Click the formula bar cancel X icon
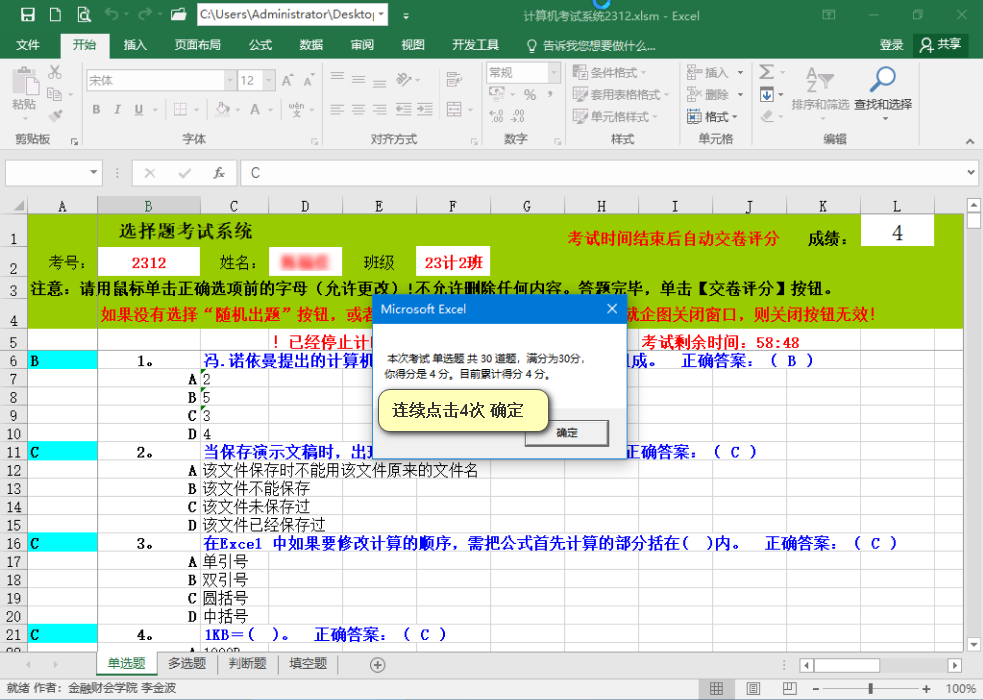This screenshot has height=700, width=983. [x=149, y=173]
